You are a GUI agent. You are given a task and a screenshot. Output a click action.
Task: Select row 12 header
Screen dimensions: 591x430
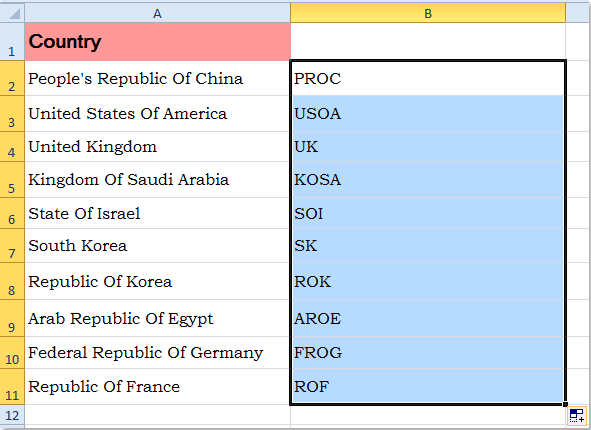12,416
